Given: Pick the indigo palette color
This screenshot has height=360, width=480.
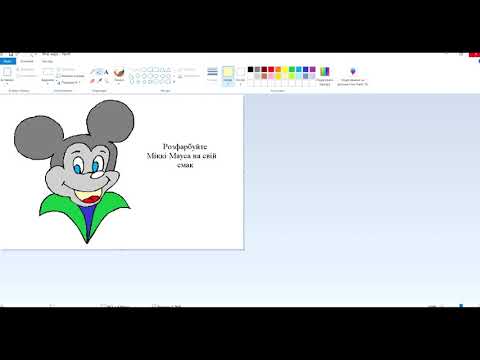Looking at the screenshot, I should point(306,69).
